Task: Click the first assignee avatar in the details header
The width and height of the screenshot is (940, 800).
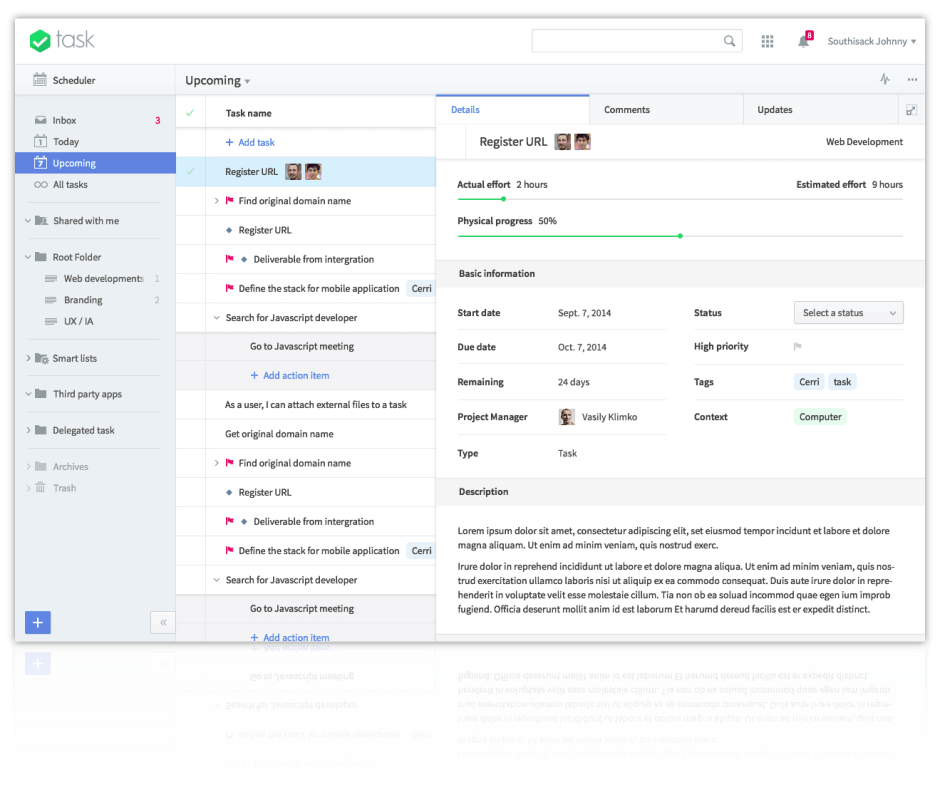Action: [562, 142]
